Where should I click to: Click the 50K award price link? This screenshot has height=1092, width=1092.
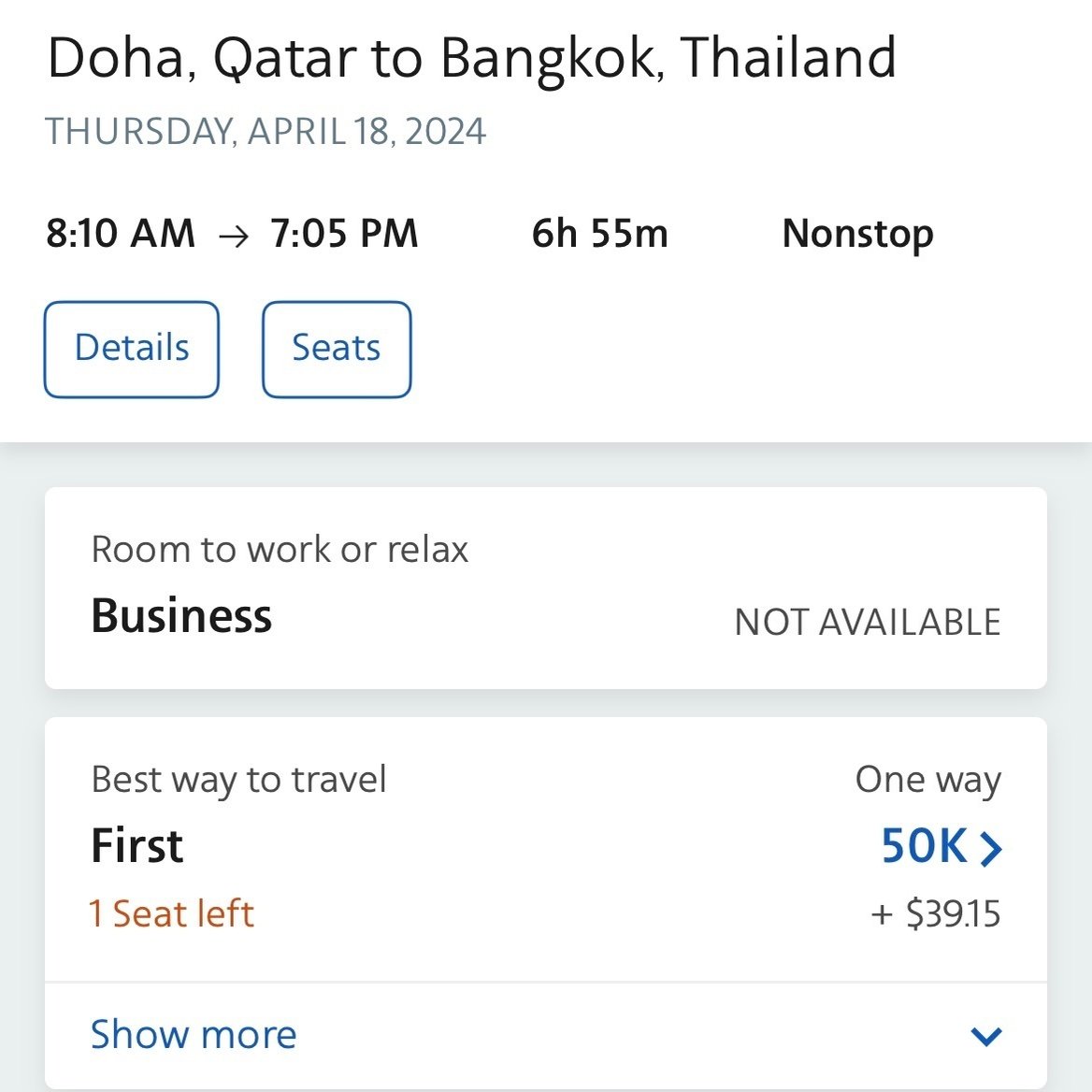coord(924,846)
